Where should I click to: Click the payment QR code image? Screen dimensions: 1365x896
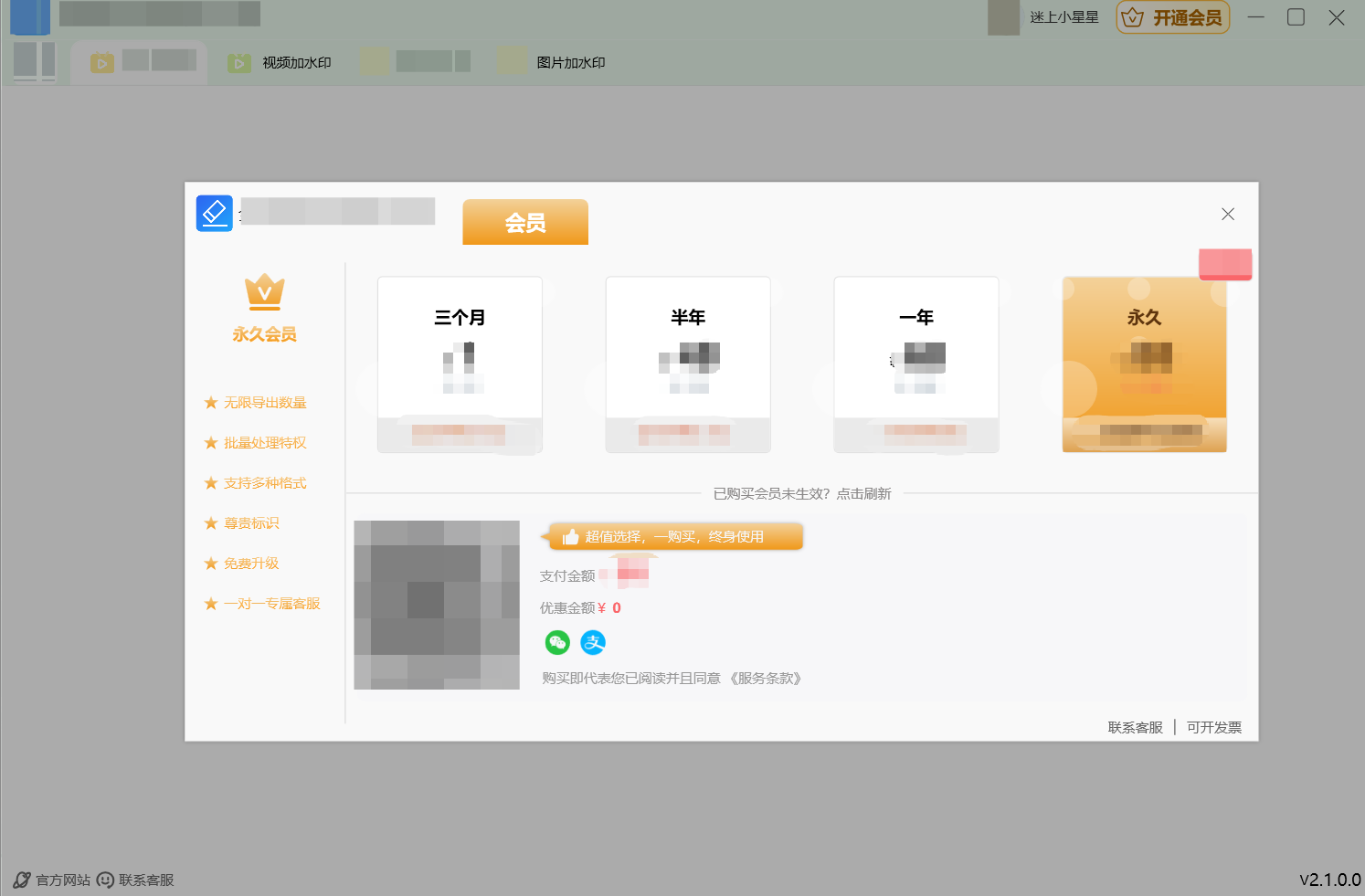pyautogui.click(x=437, y=605)
